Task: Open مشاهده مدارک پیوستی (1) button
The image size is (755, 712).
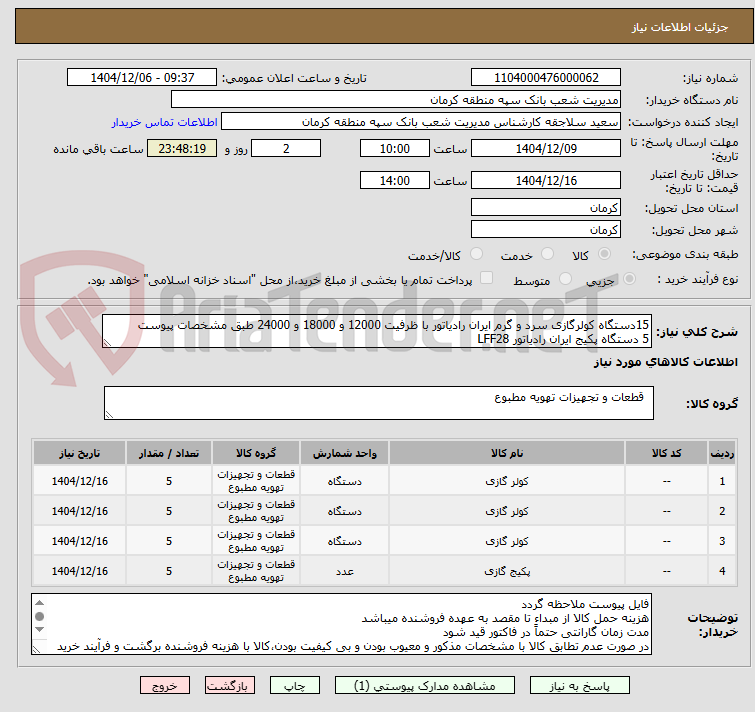Action: tap(425, 686)
